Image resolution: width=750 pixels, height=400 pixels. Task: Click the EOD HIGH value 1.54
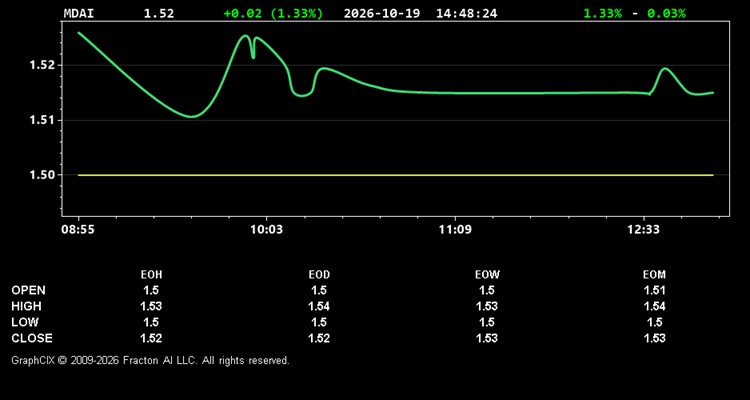[x=319, y=306]
